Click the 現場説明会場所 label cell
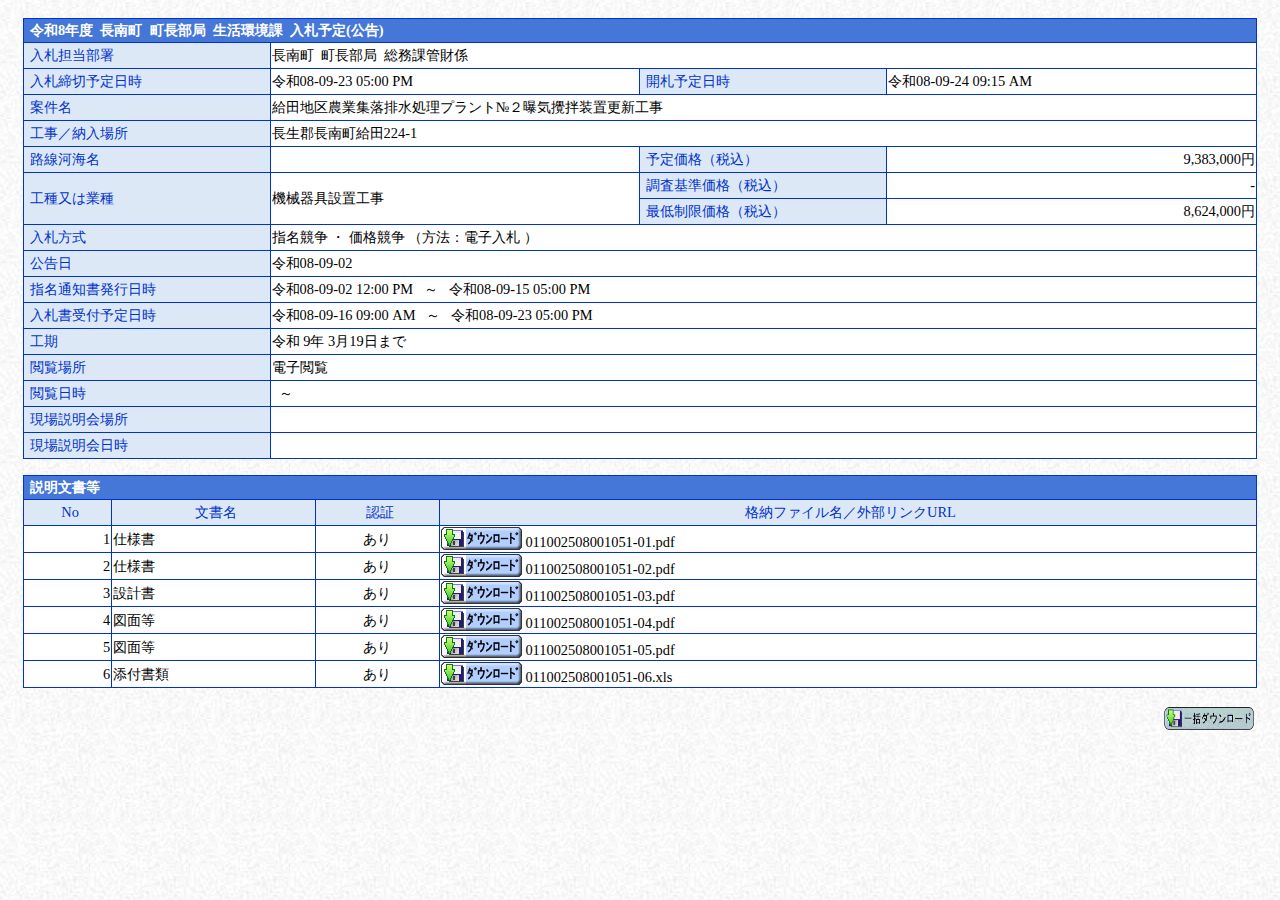Screen dimensions: 1280x900 pos(147,419)
